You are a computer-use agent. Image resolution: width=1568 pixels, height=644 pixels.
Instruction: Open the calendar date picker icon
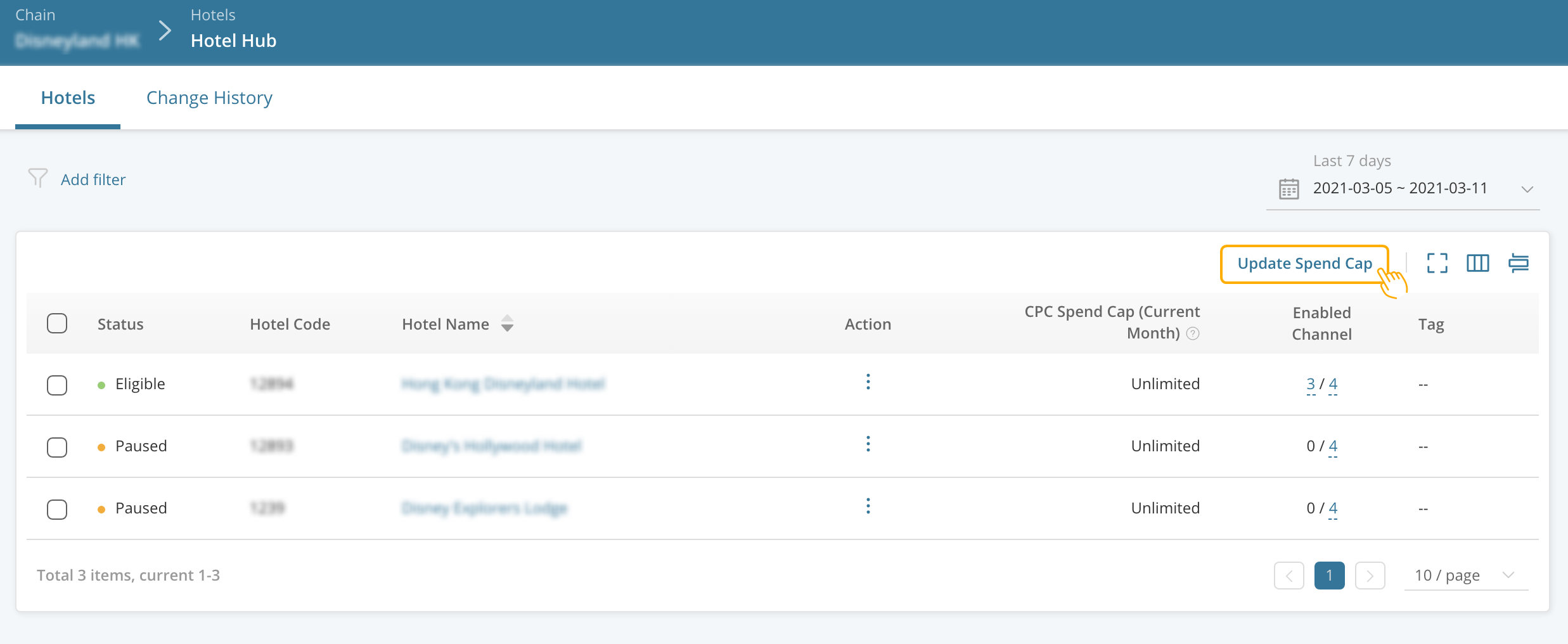(x=1288, y=189)
